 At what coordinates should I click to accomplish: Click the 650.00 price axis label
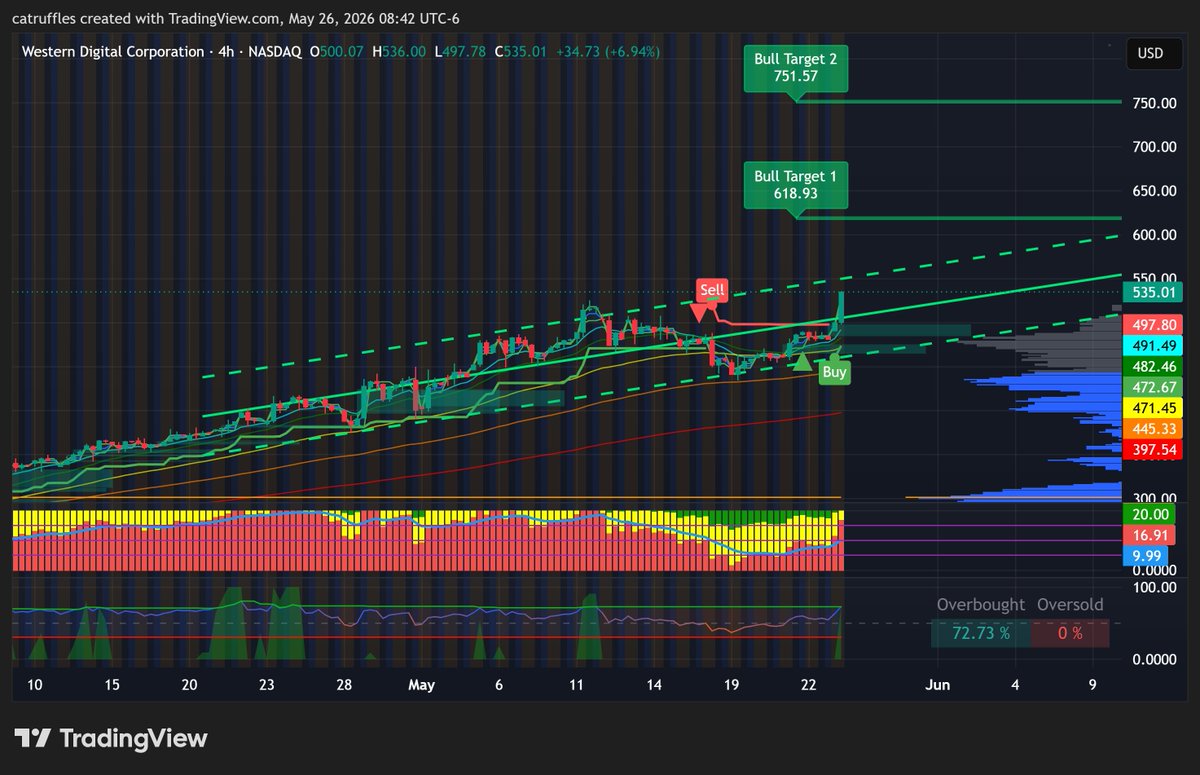pyautogui.click(x=1152, y=191)
